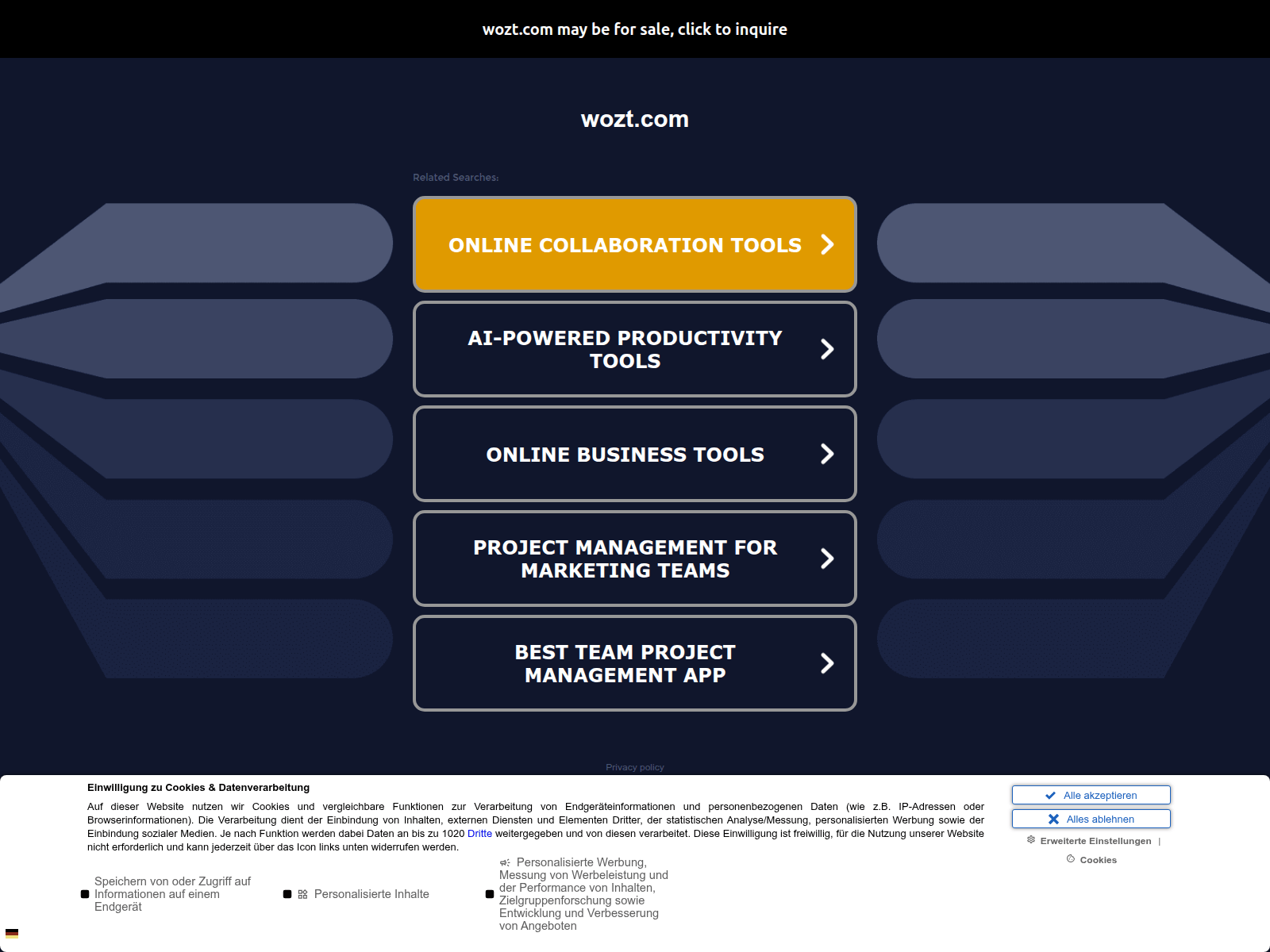The image size is (1270, 952).
Task: Open the Privacy policy link
Action: click(x=635, y=767)
